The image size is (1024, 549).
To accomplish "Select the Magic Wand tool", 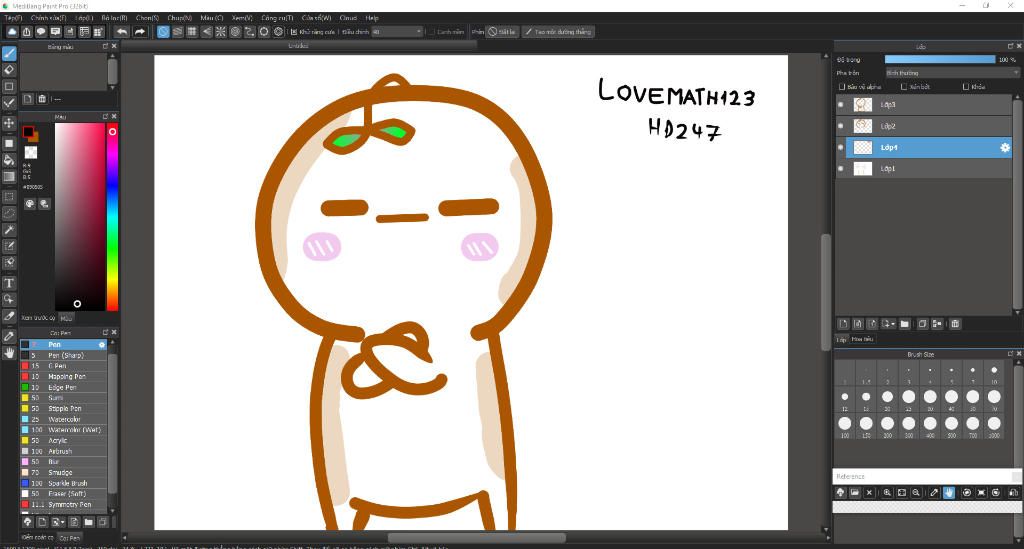I will [x=9, y=230].
